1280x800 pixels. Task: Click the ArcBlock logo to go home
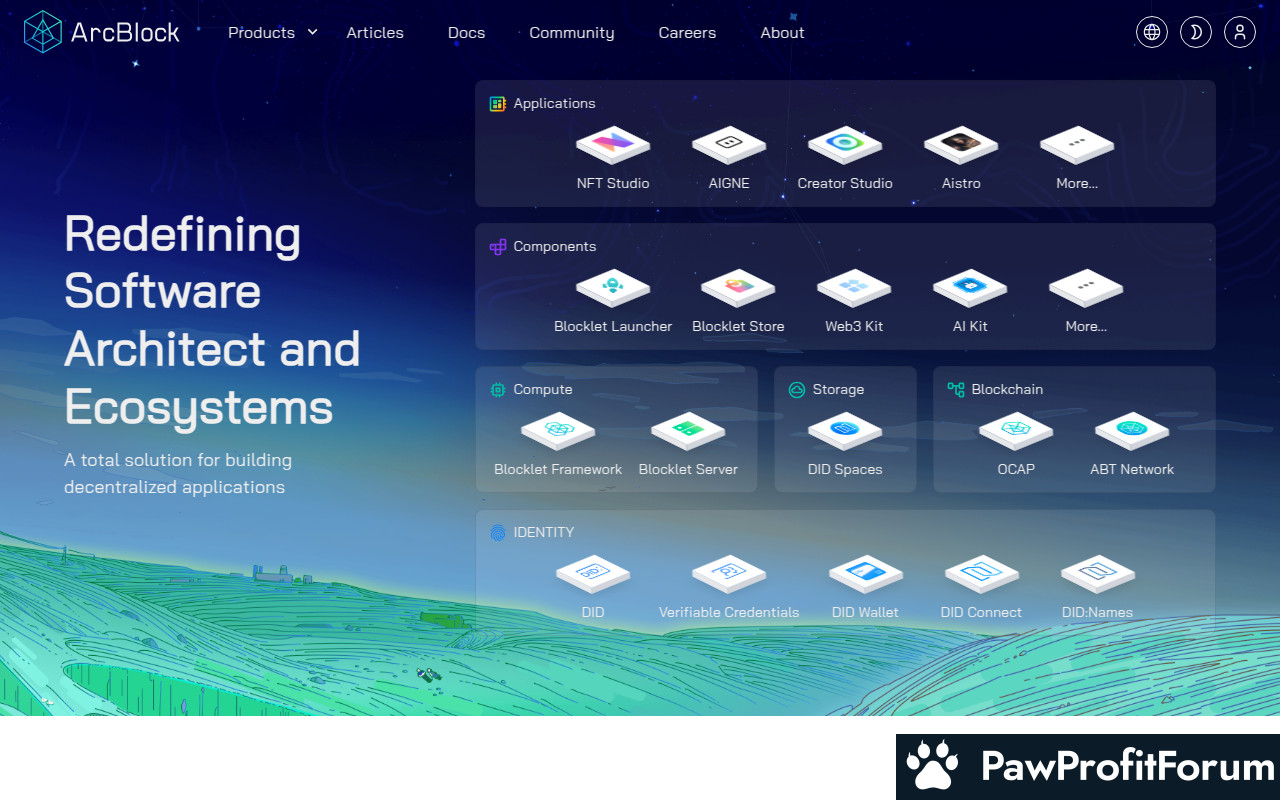click(x=101, y=32)
